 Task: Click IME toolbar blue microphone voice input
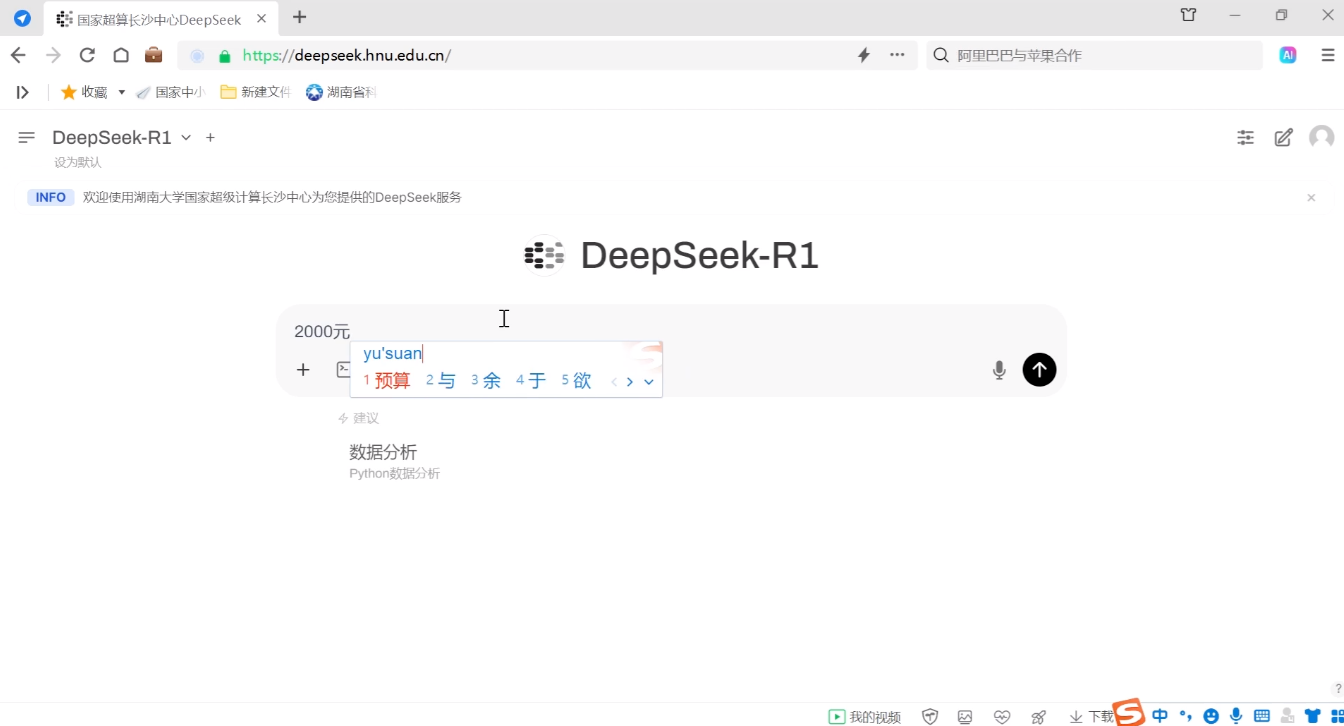pos(1237,716)
